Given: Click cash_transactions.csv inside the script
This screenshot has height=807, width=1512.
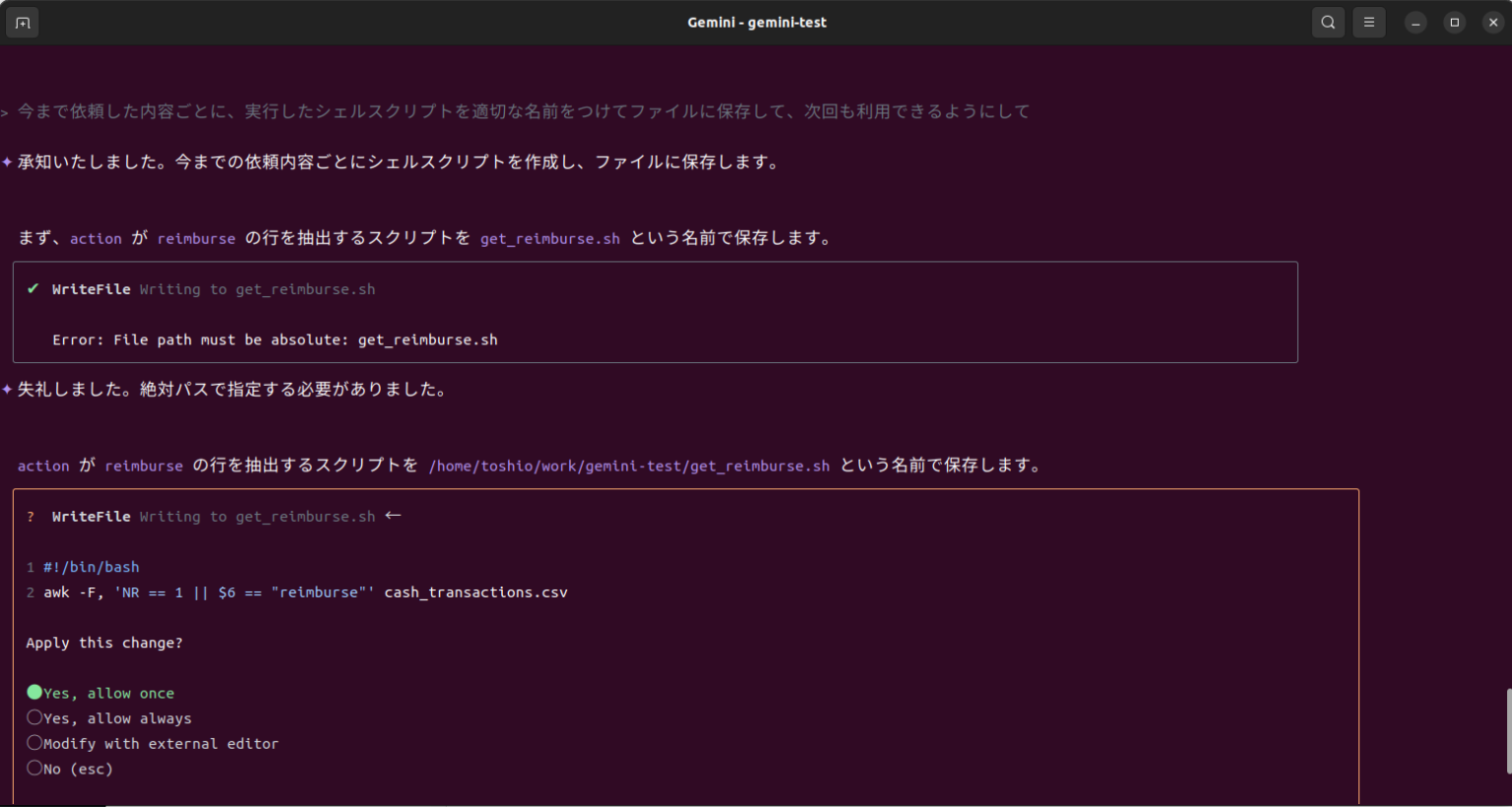Looking at the screenshot, I should pos(475,591).
